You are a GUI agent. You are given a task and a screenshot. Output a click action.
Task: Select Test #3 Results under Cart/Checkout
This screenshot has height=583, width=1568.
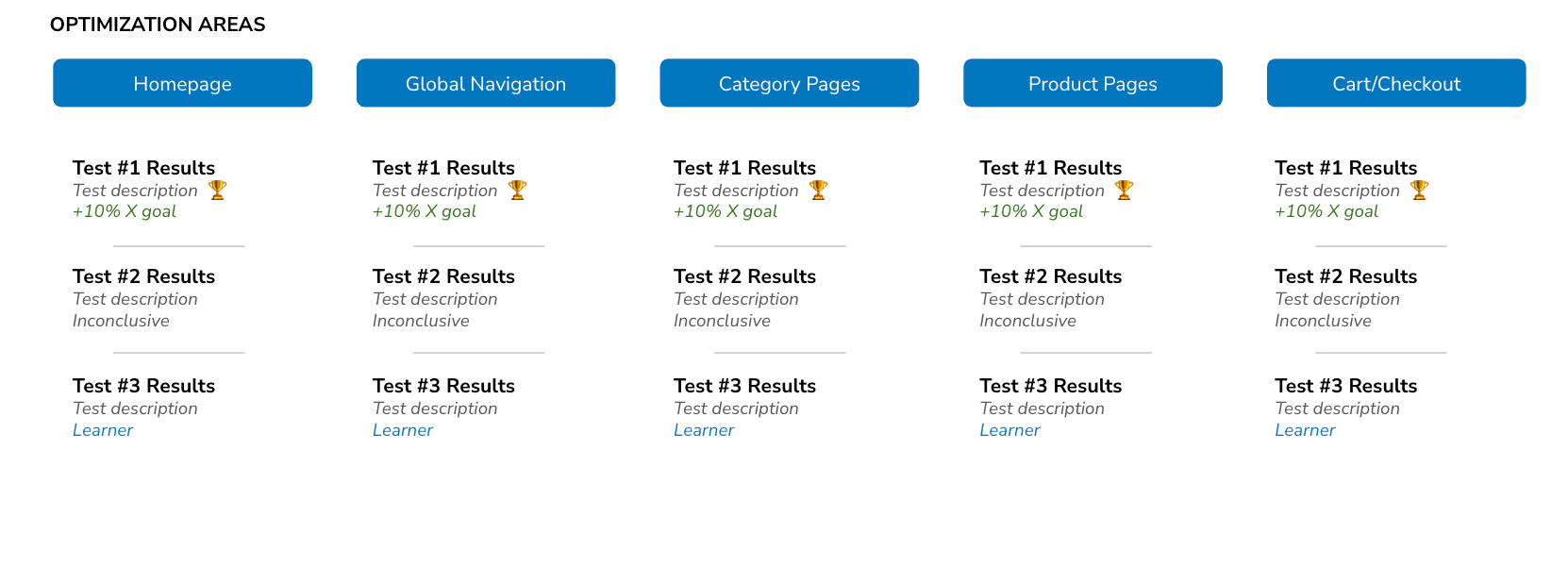pyautogui.click(x=1345, y=386)
